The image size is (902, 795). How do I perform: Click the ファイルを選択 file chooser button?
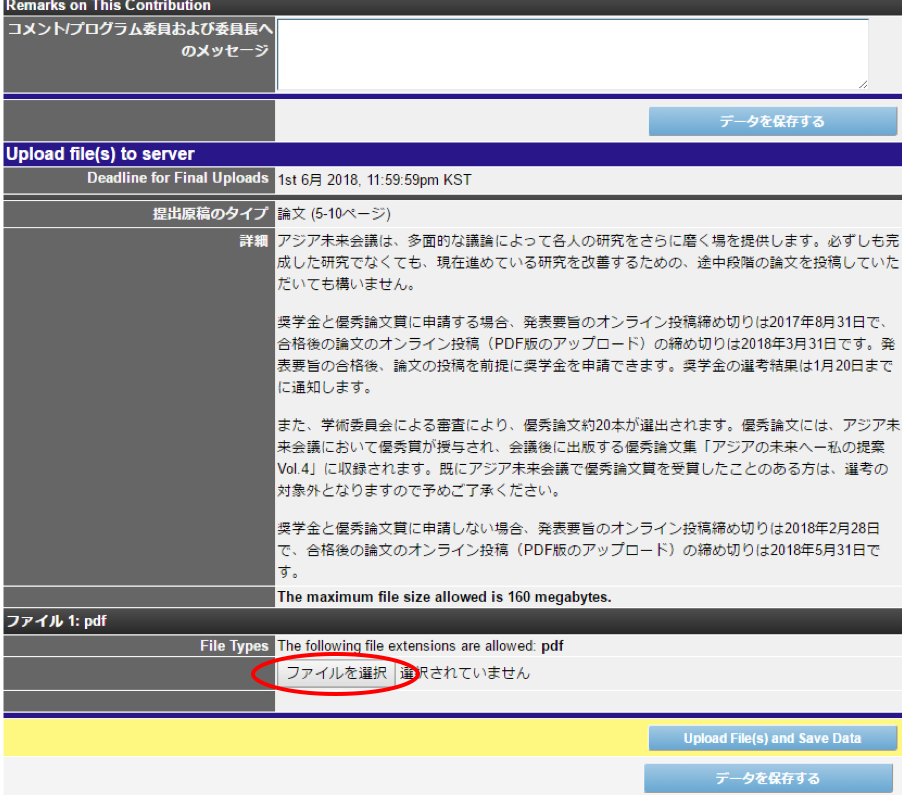[336, 673]
